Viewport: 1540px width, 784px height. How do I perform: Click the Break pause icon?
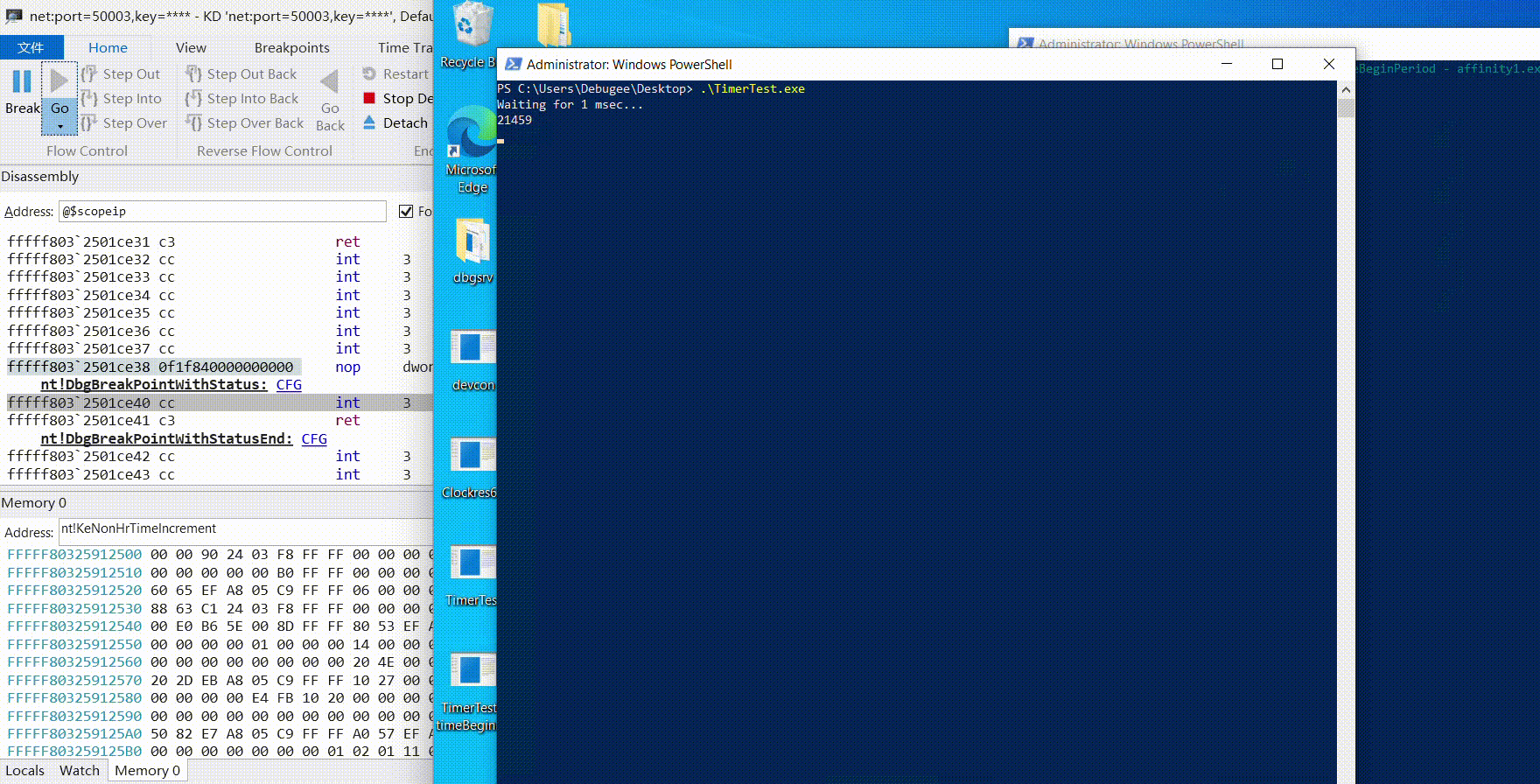[22, 81]
